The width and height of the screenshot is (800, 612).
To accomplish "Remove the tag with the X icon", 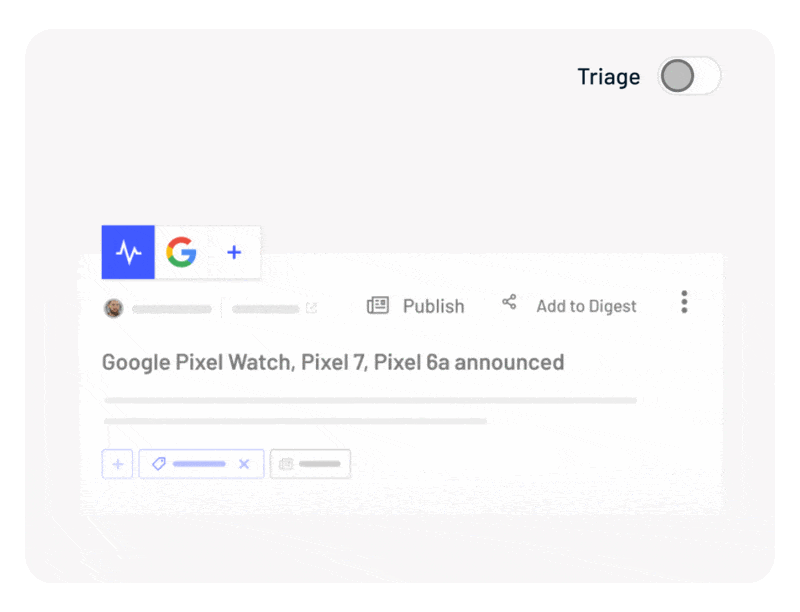I will coord(244,464).
